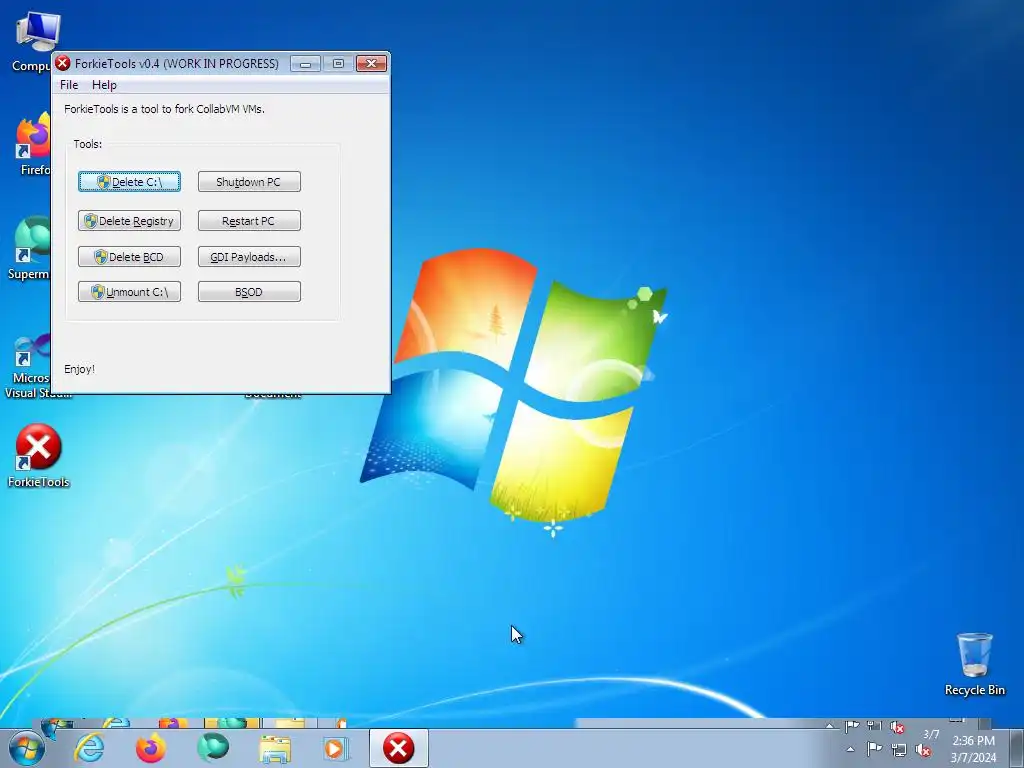This screenshot has height=768, width=1024.
Task: Maximize the ForkieTools window
Action: (338, 63)
